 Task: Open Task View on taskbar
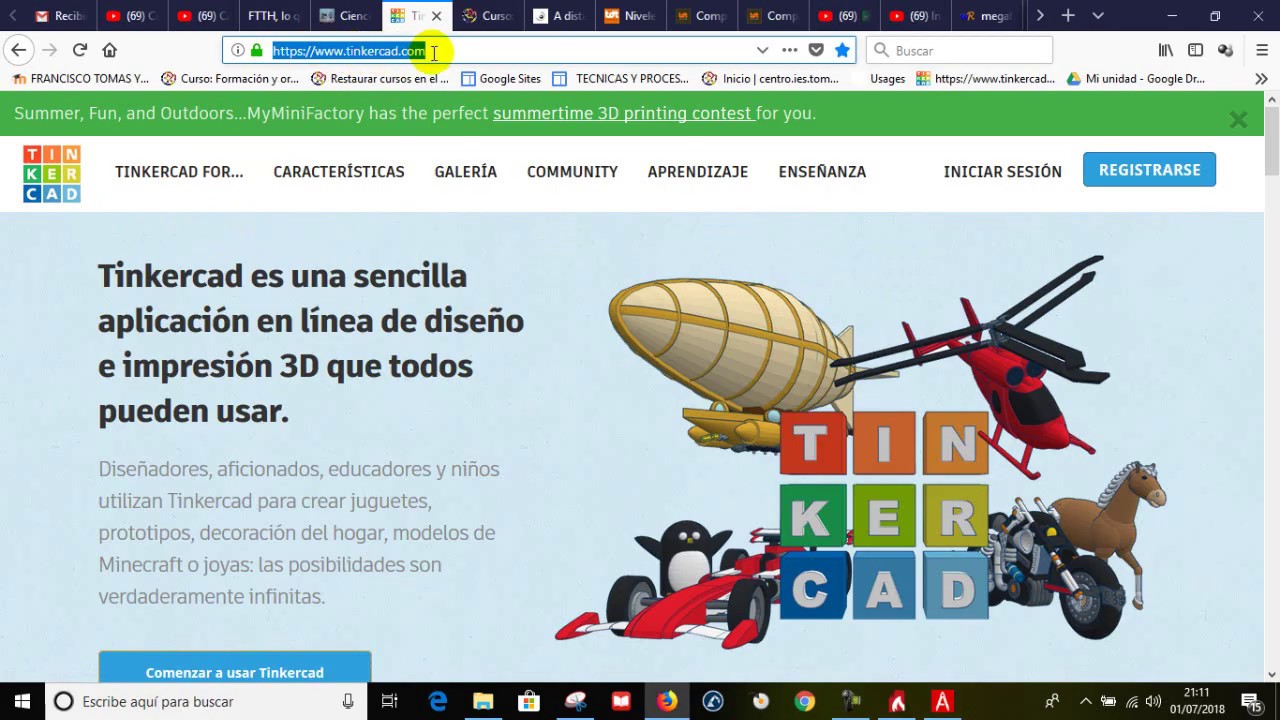[x=390, y=701]
